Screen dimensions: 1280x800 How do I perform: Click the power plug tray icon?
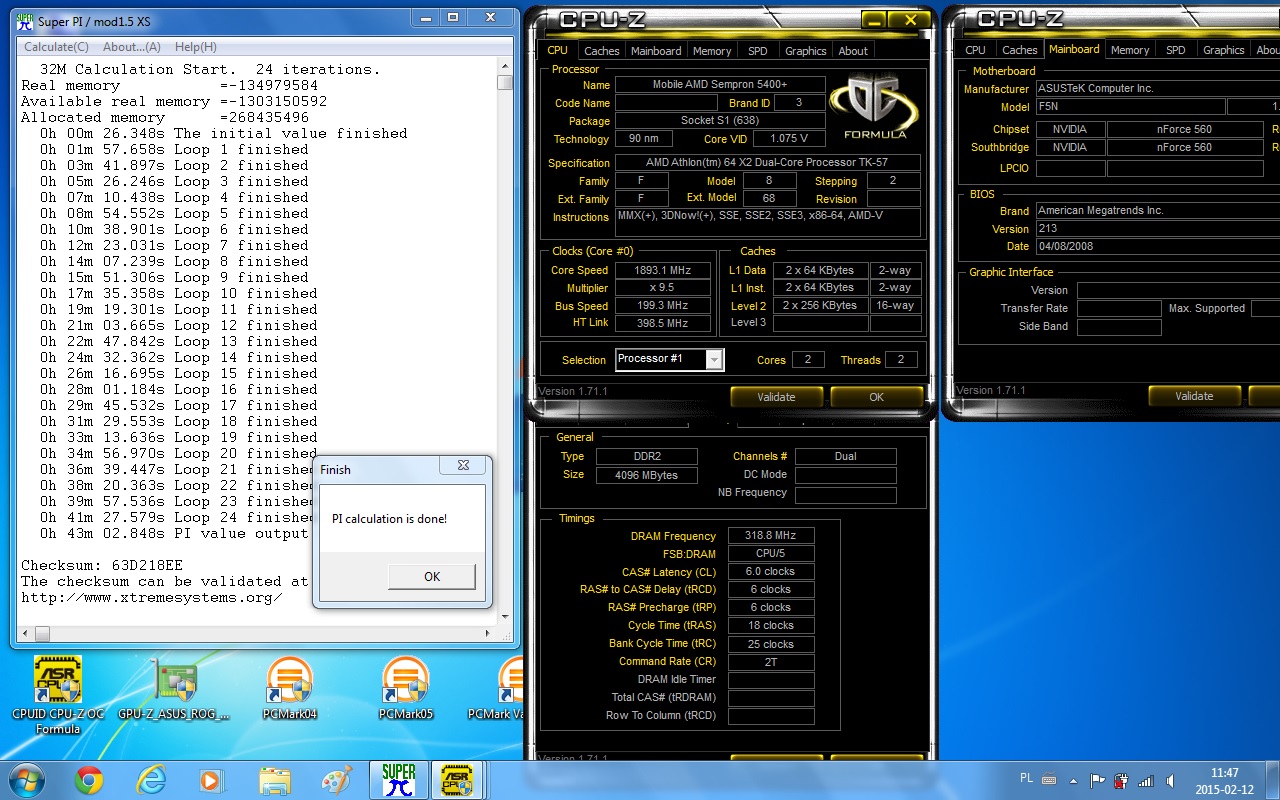[1122, 781]
